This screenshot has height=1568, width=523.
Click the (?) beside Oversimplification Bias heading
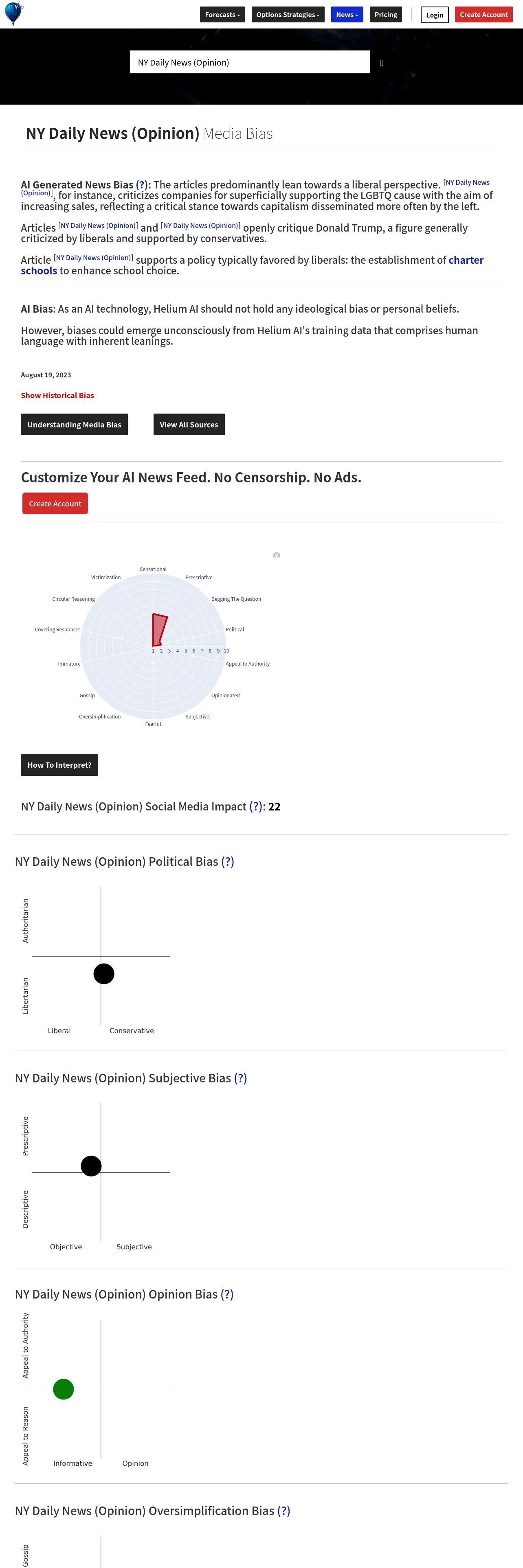283,1511
